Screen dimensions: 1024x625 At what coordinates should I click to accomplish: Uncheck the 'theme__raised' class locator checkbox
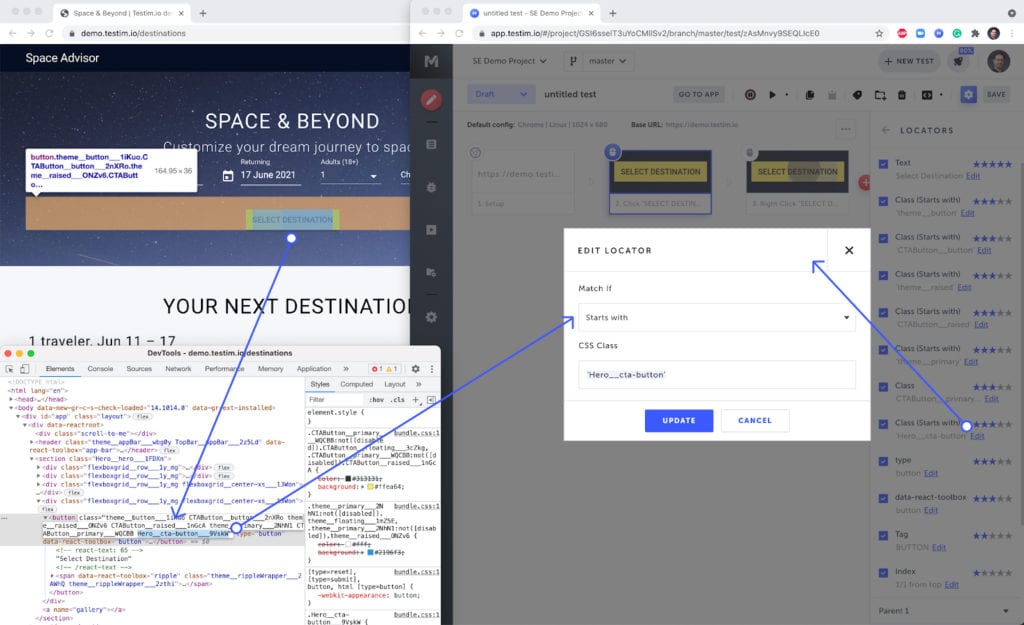884,276
